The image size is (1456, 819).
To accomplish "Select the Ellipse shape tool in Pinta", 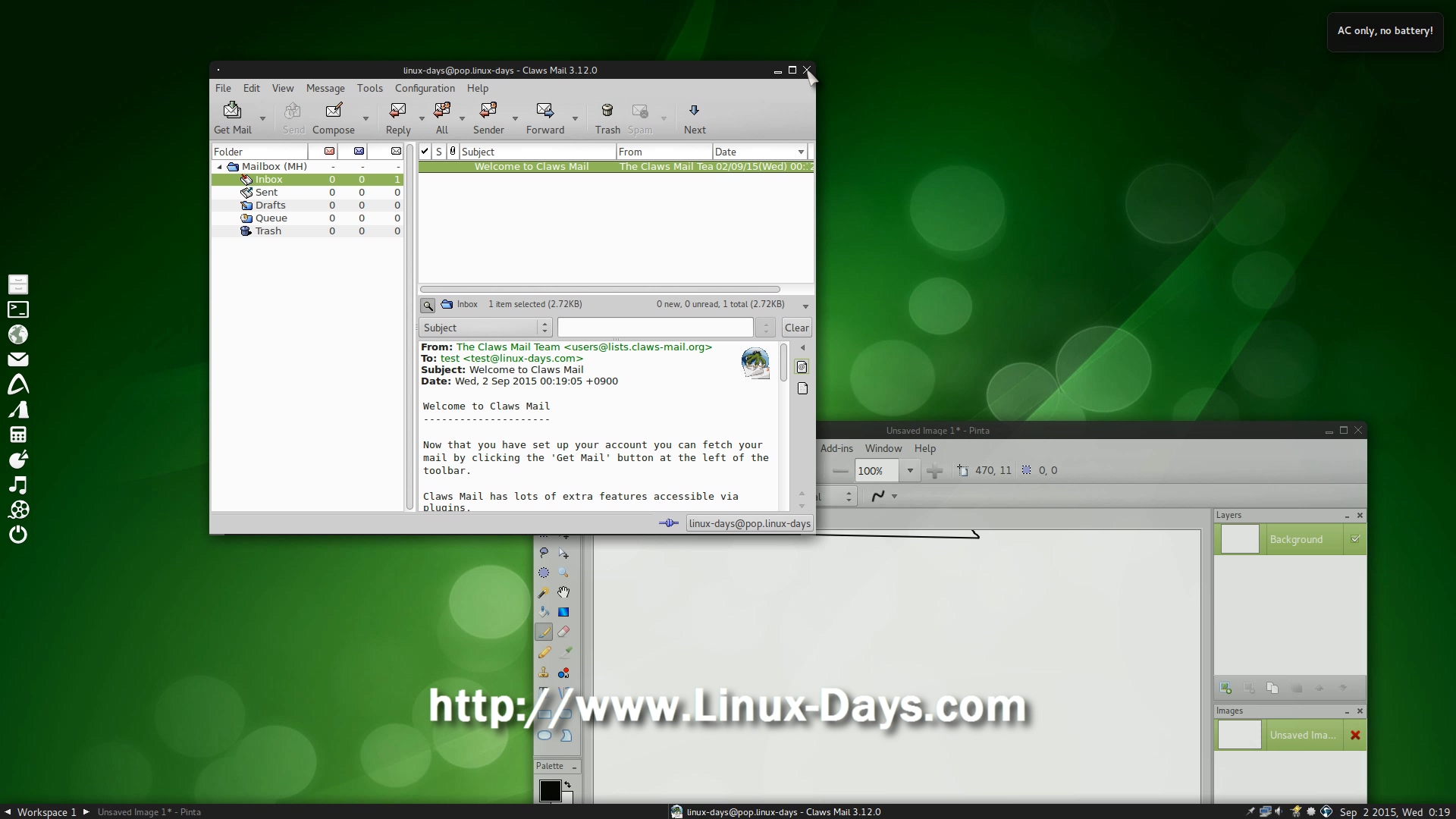I will pos(544,735).
